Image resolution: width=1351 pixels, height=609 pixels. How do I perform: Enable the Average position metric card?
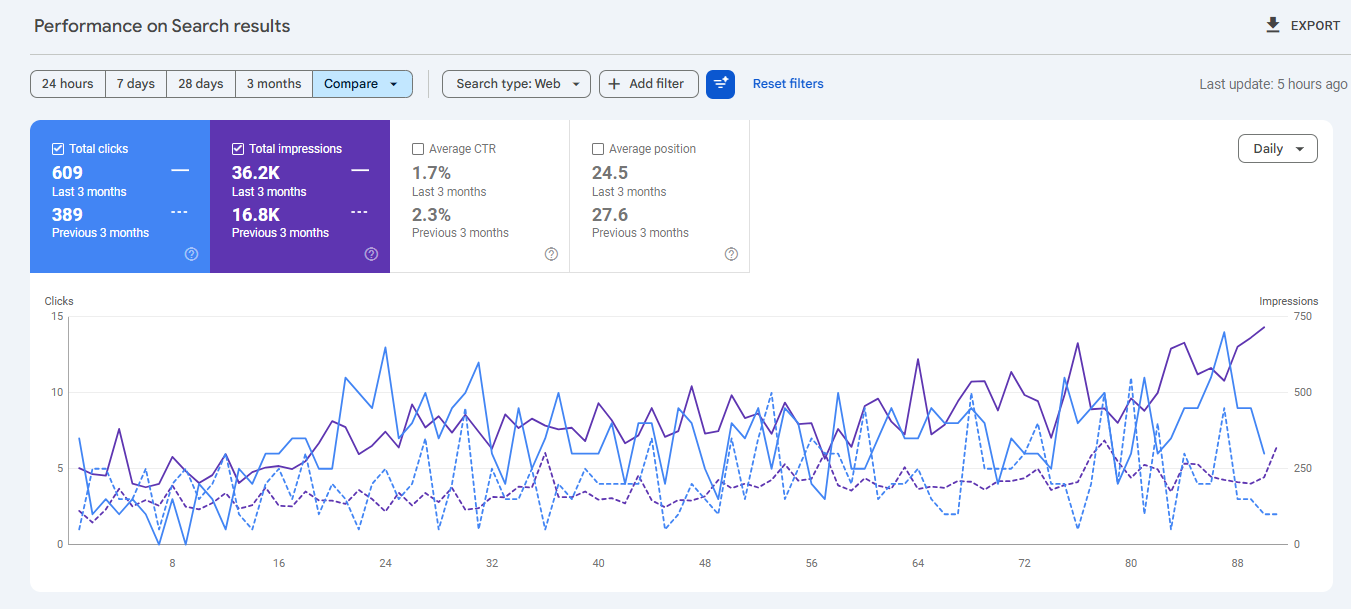pos(598,148)
